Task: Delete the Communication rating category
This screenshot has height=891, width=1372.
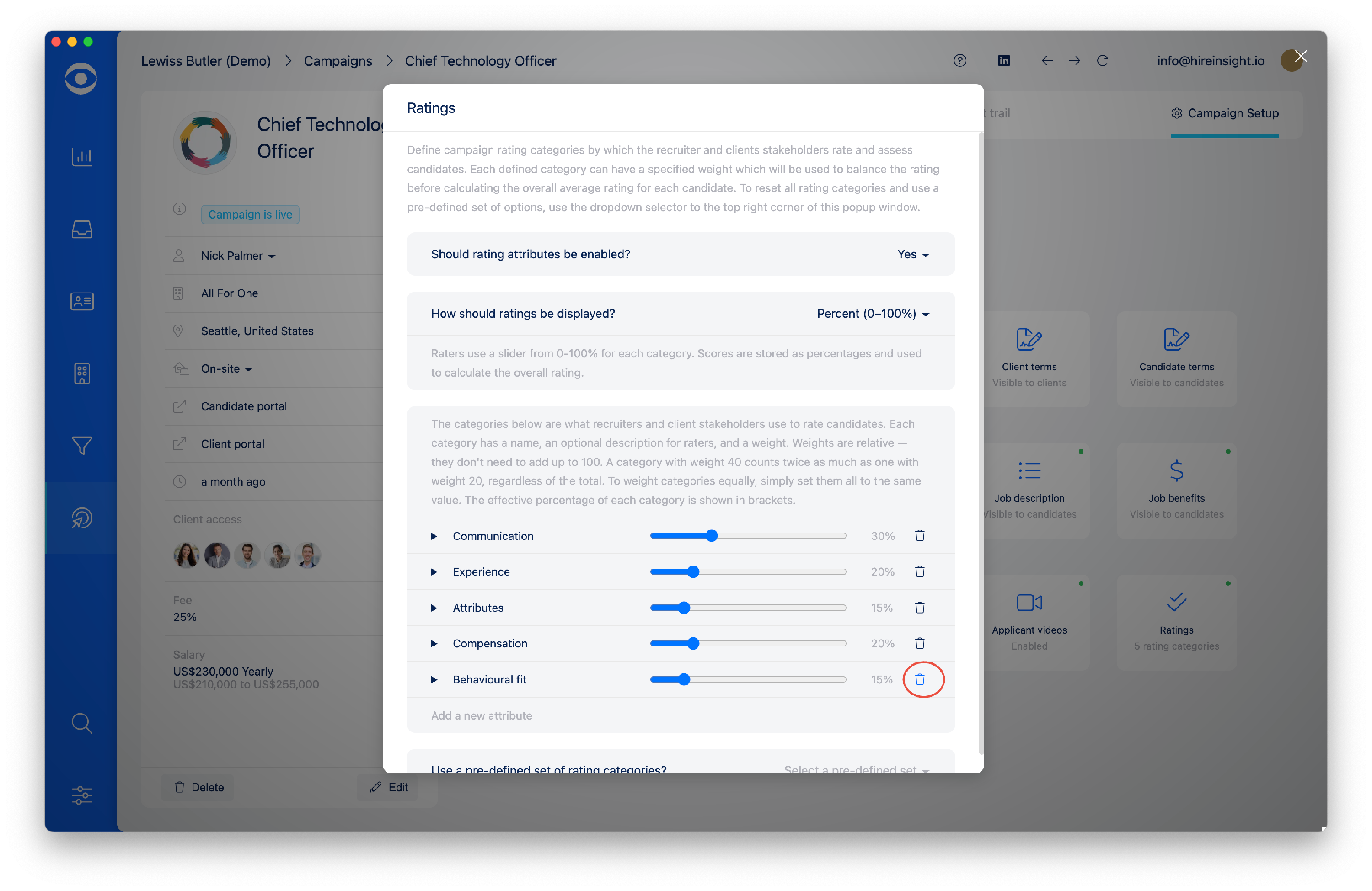Action: [x=920, y=535]
